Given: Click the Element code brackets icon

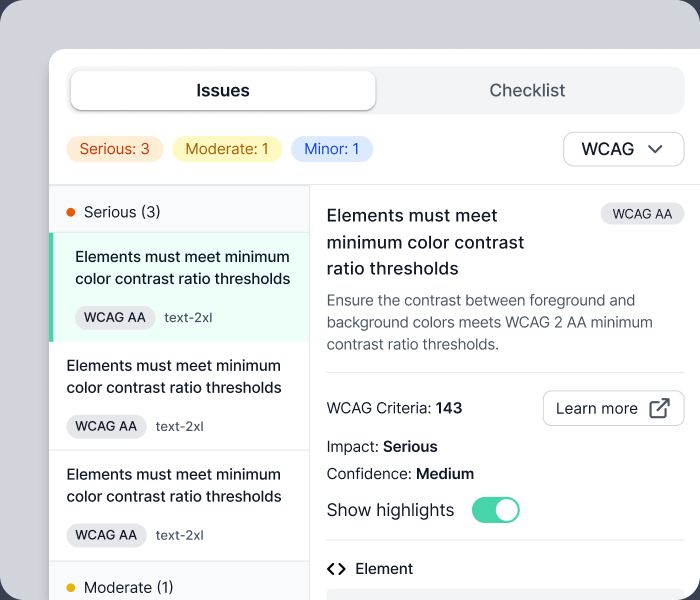Looking at the screenshot, I should [336, 569].
